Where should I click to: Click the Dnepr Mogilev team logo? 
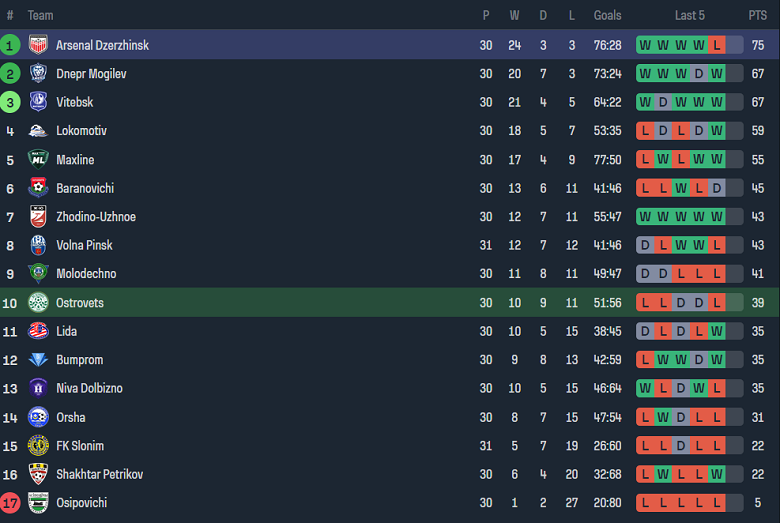tap(38, 74)
